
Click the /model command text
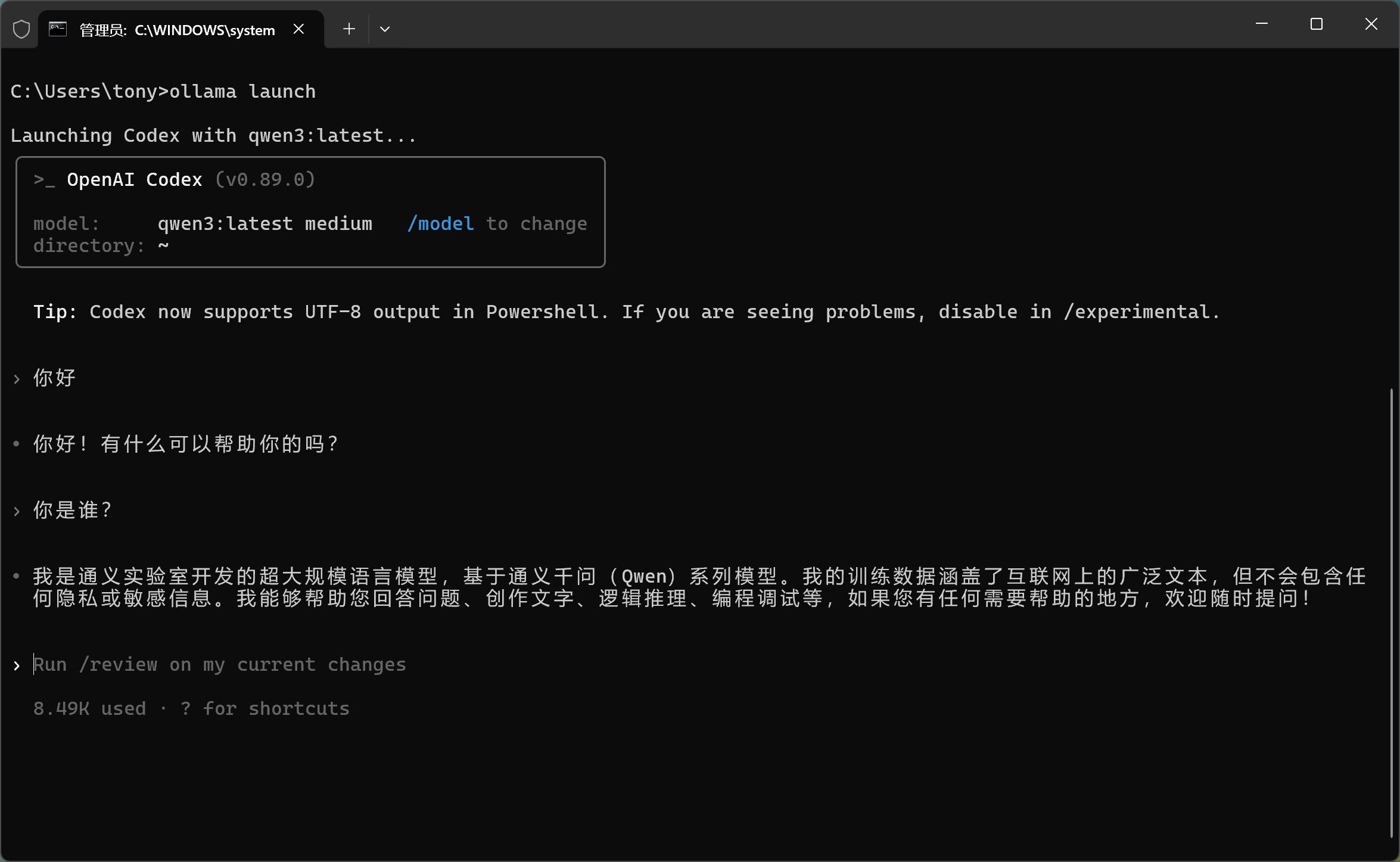[x=440, y=224]
